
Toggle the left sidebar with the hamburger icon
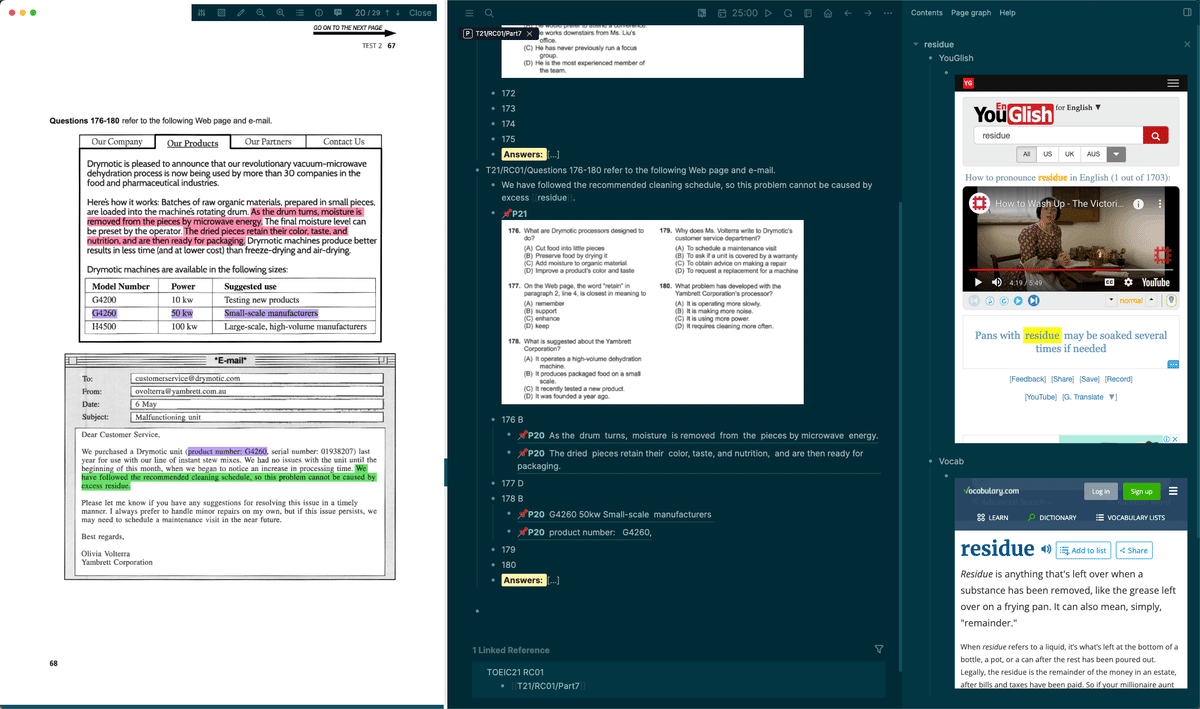coord(468,12)
